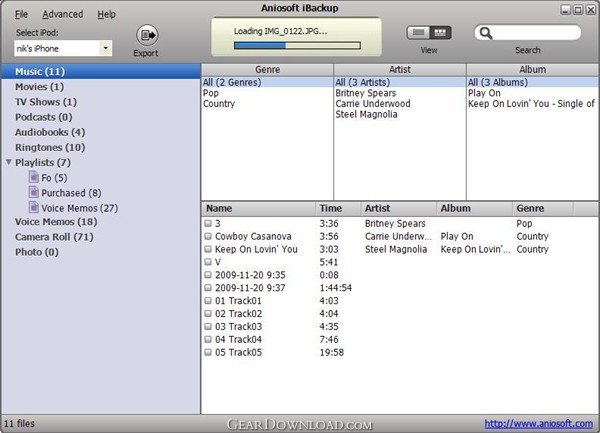The height and width of the screenshot is (433, 600).
Task: Sort by the Time column header
Action: (x=338, y=208)
